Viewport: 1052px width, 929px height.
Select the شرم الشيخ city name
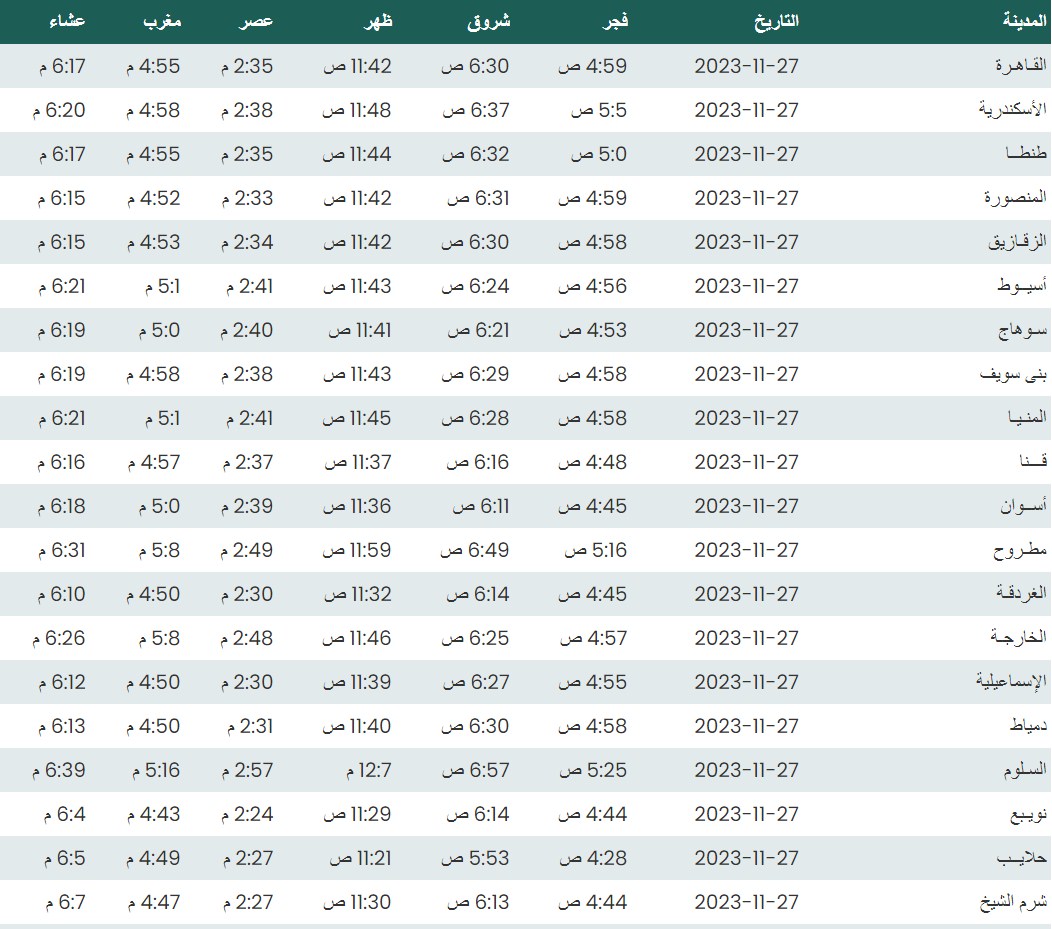(1013, 902)
